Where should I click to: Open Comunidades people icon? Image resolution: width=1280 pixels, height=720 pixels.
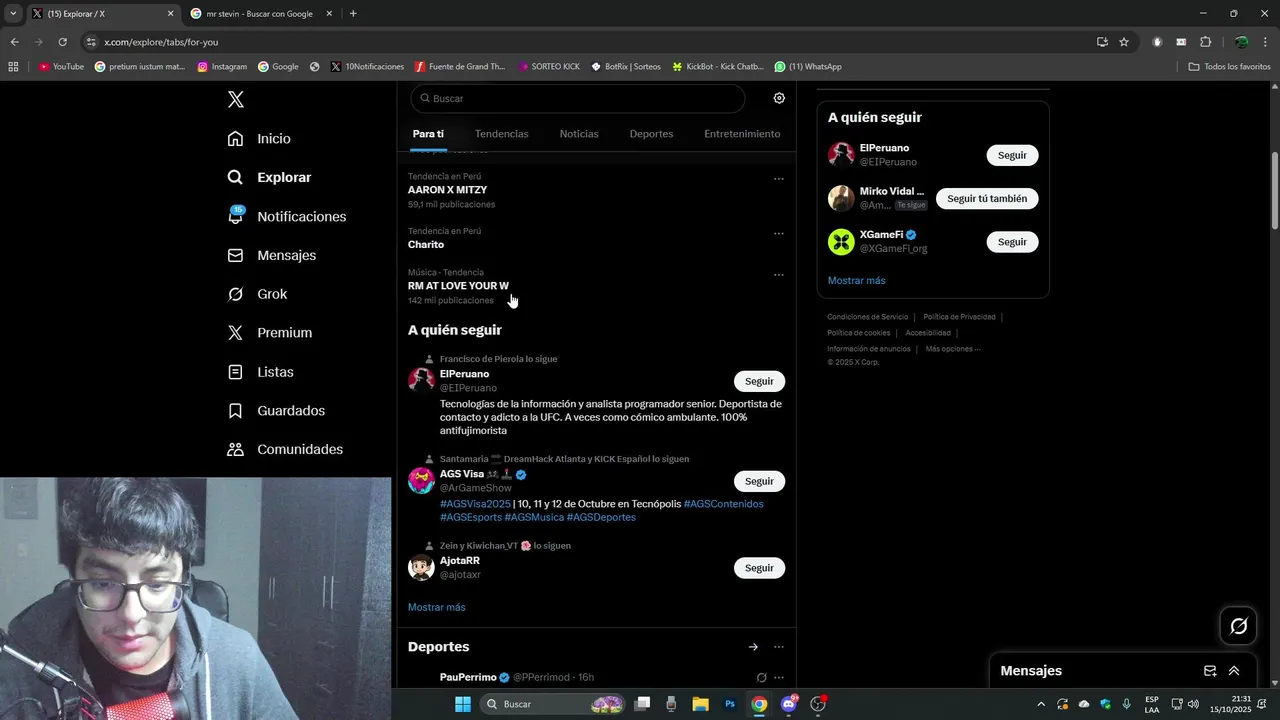235,450
